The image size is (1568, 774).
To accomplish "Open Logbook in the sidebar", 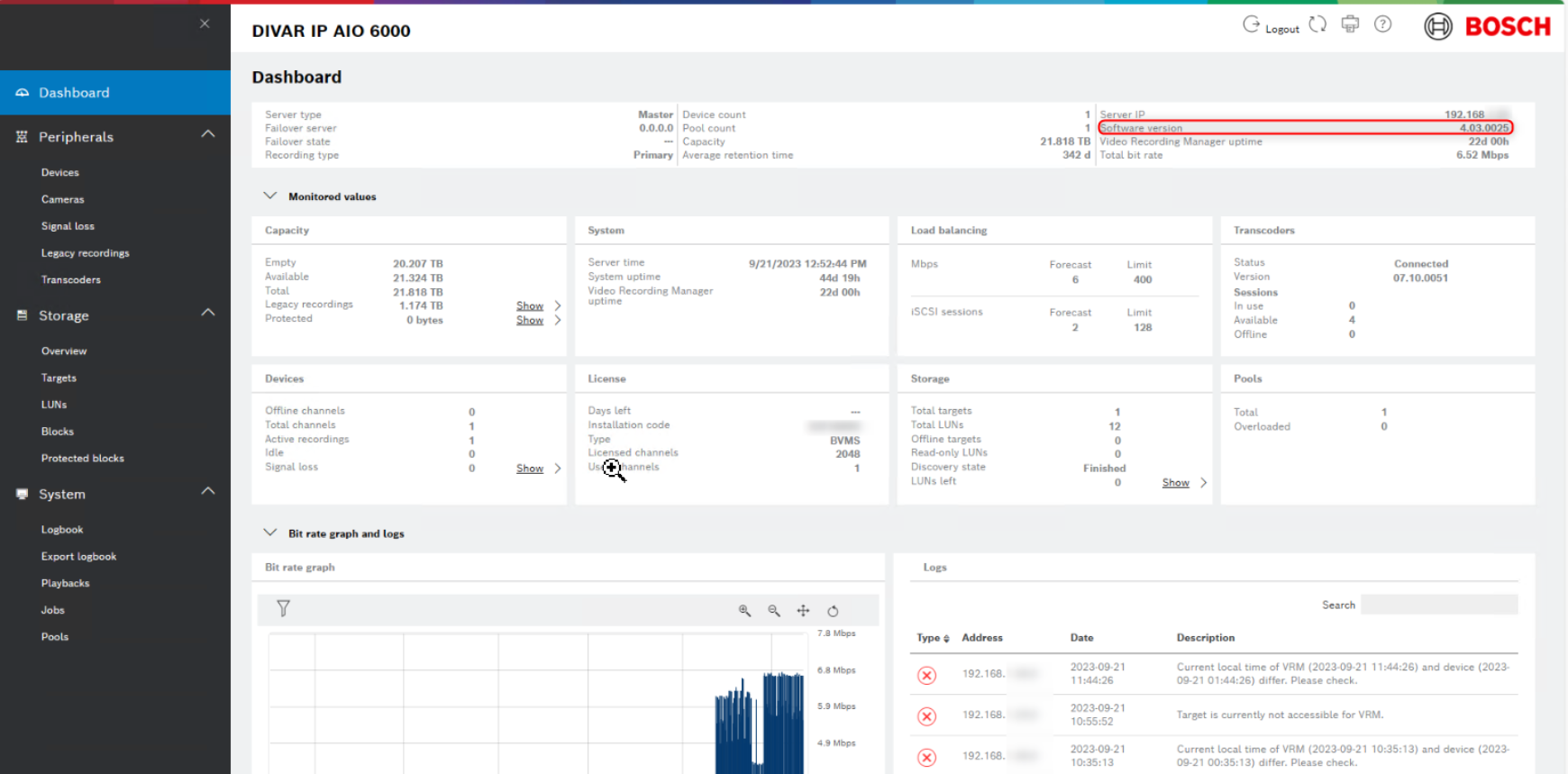I will 62,530.
